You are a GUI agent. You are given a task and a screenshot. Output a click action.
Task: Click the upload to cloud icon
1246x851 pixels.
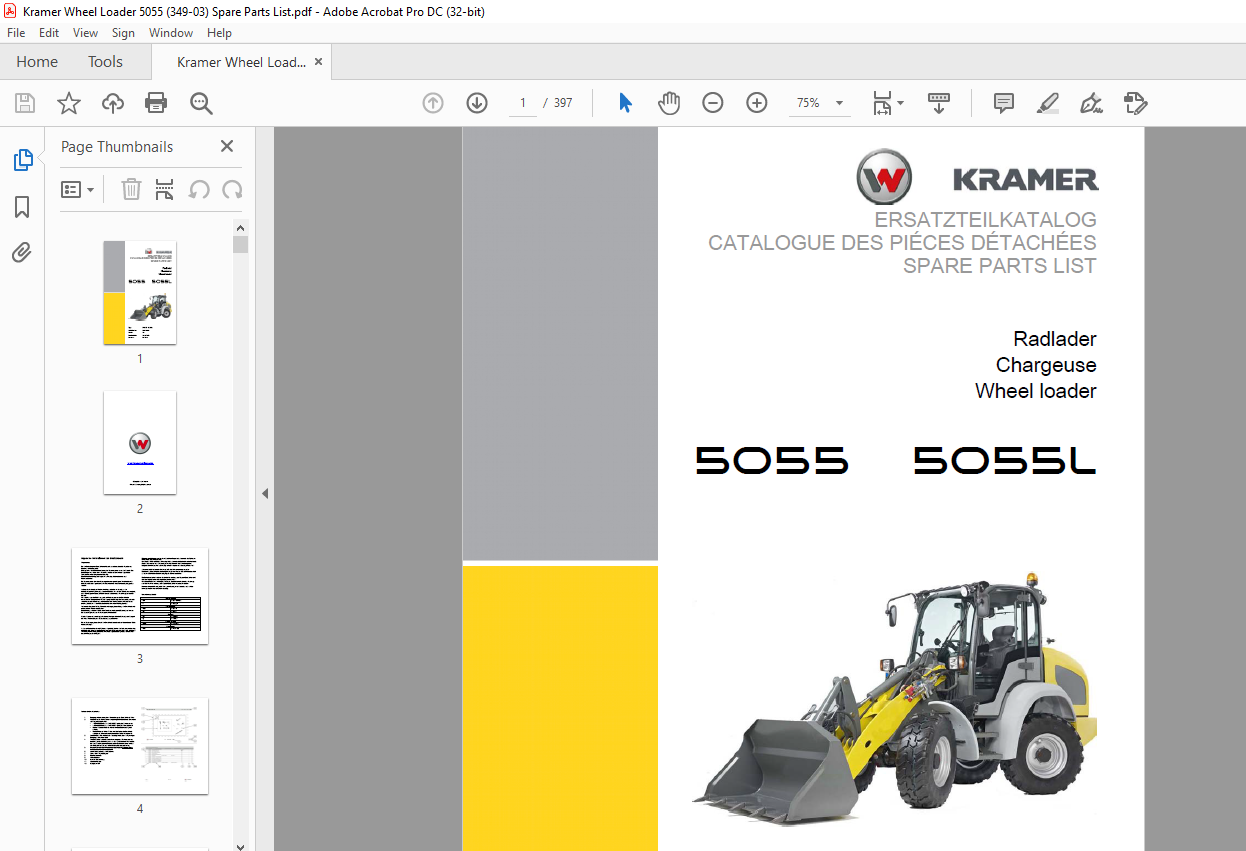tap(113, 103)
